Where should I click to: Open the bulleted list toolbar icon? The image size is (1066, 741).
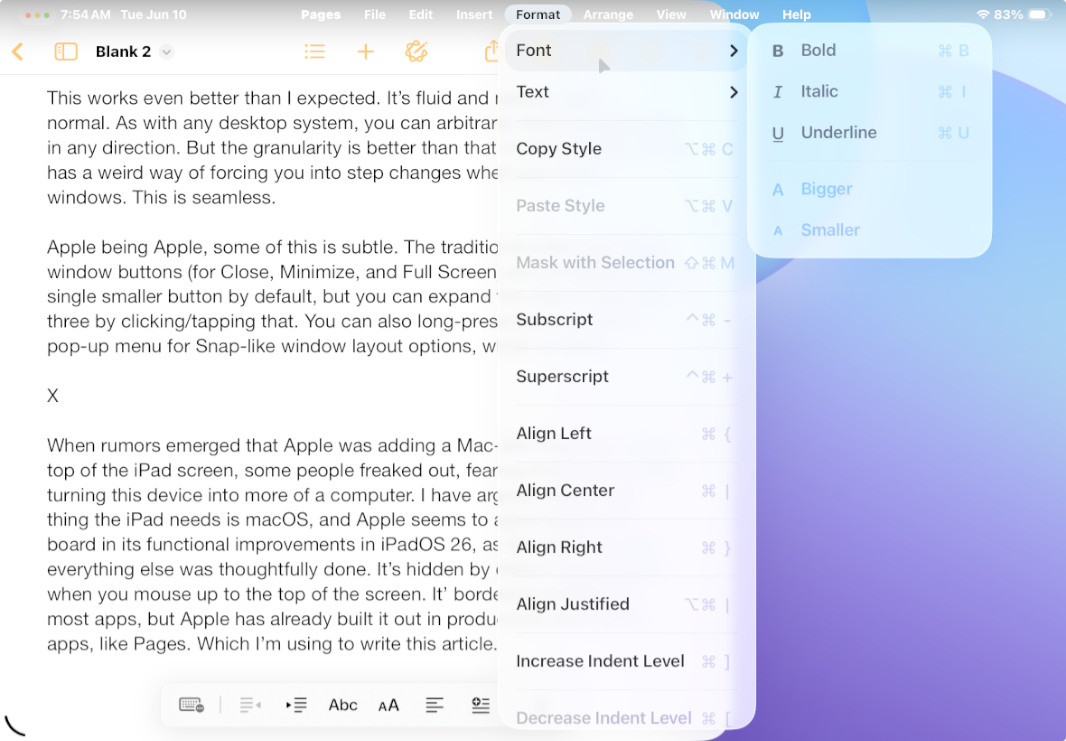[315, 52]
